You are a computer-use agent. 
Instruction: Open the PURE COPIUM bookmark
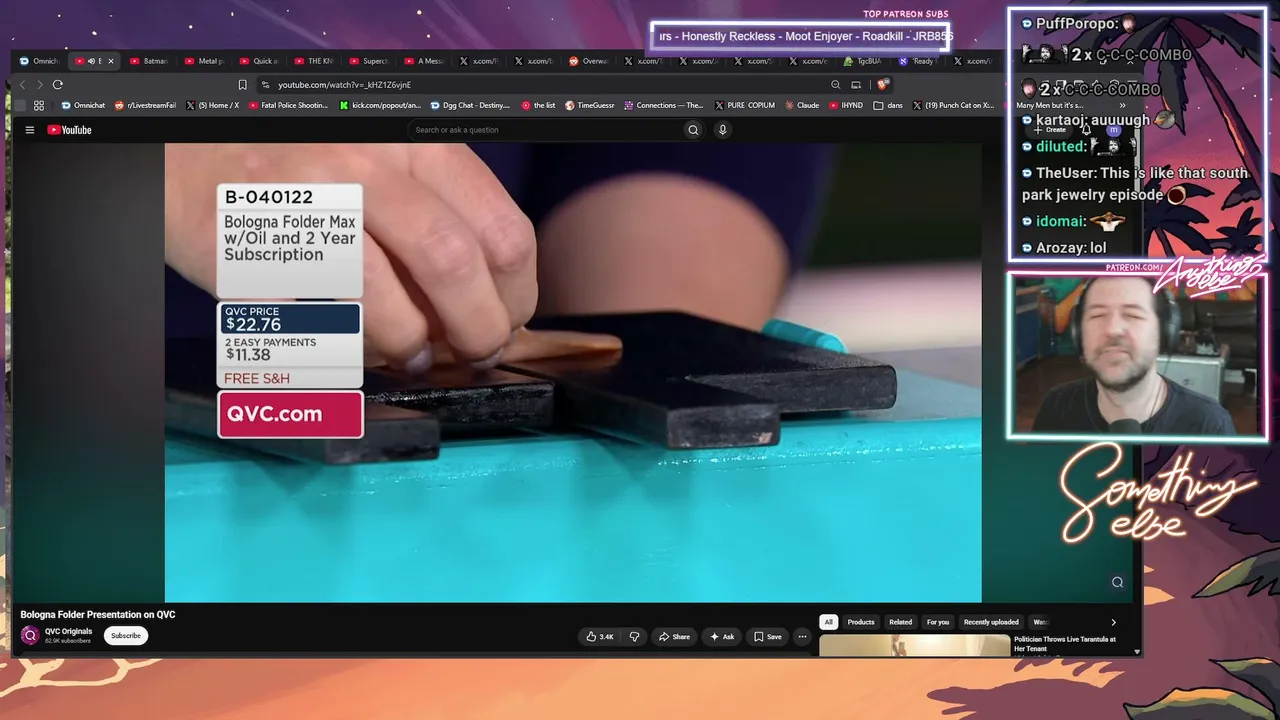(x=745, y=105)
